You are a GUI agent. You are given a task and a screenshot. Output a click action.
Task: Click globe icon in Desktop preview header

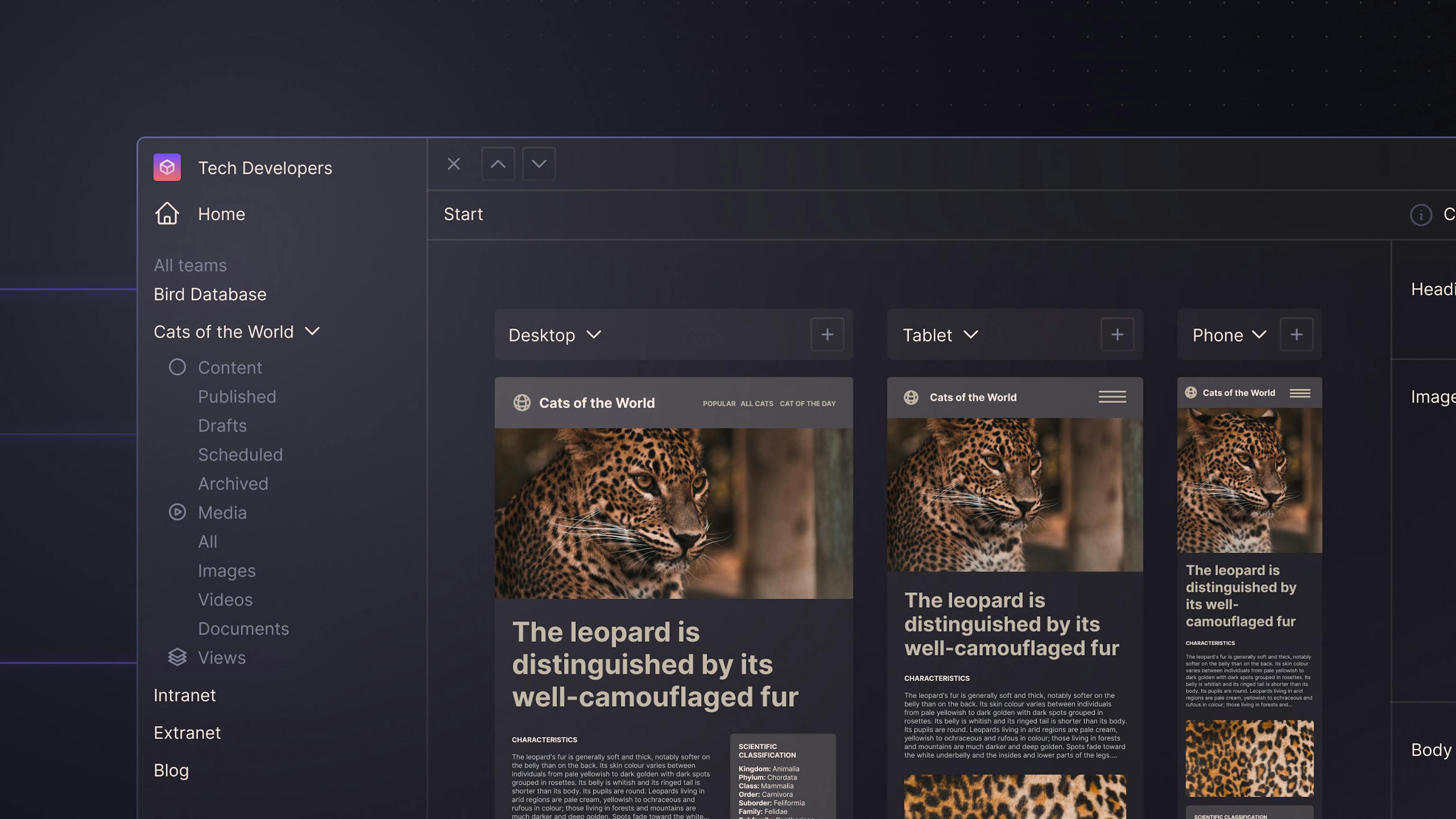[x=522, y=402]
